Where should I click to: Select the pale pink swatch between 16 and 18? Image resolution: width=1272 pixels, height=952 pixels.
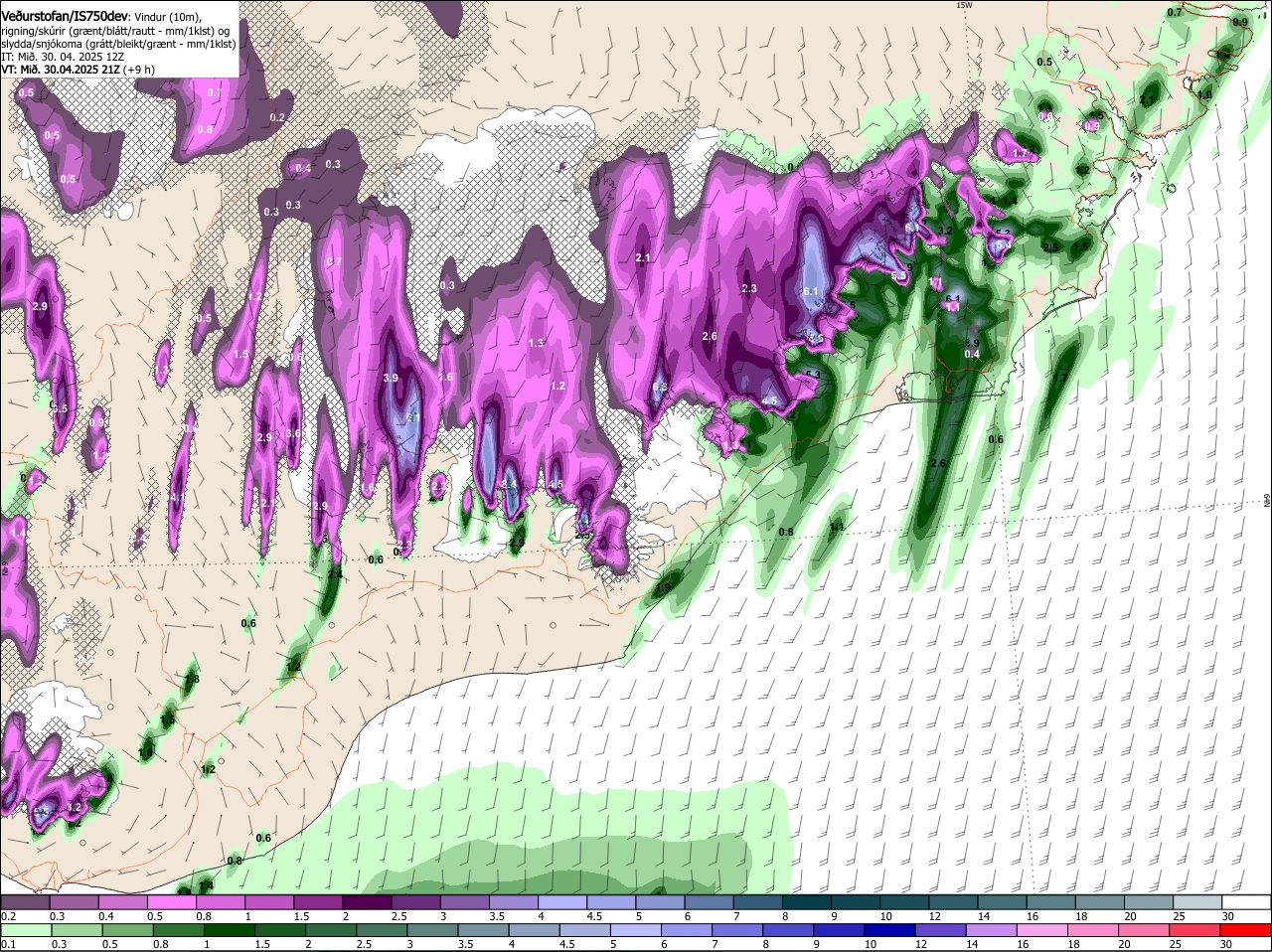(x=1044, y=930)
